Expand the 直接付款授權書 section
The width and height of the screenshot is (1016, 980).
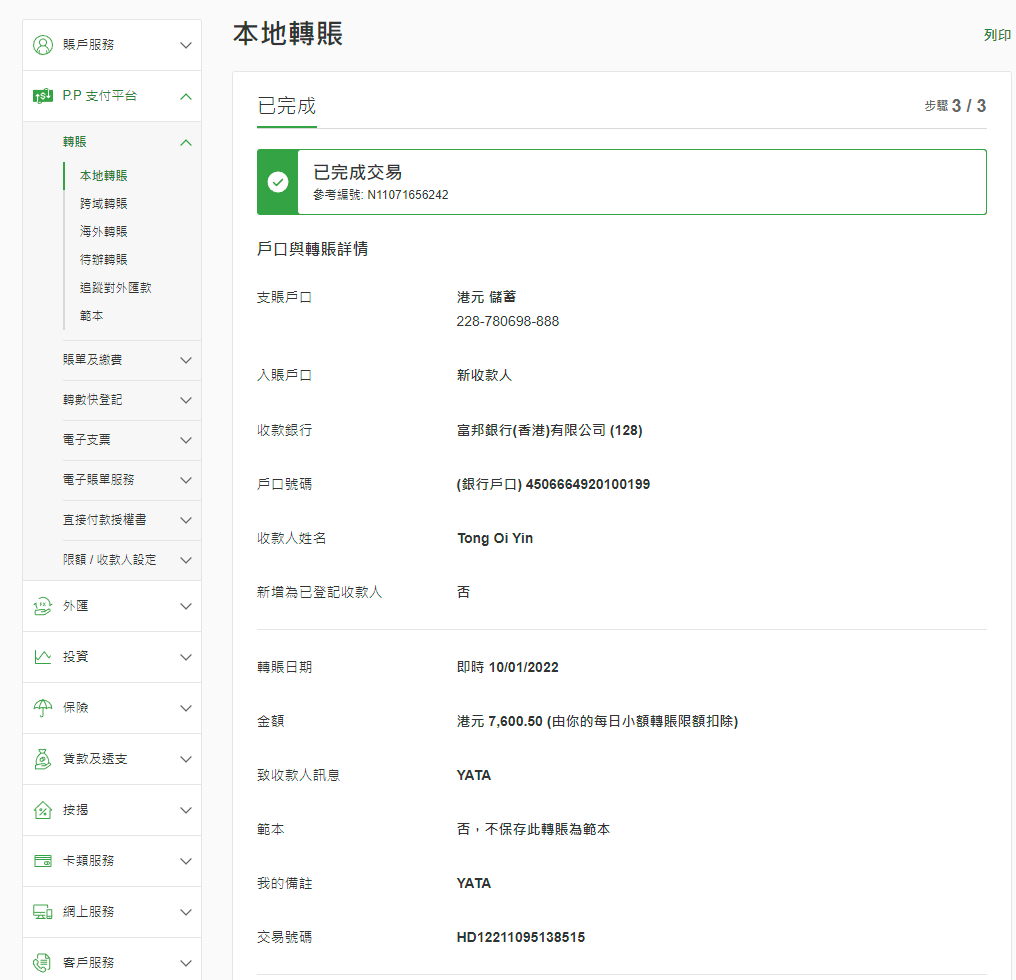pyautogui.click(x=185, y=520)
